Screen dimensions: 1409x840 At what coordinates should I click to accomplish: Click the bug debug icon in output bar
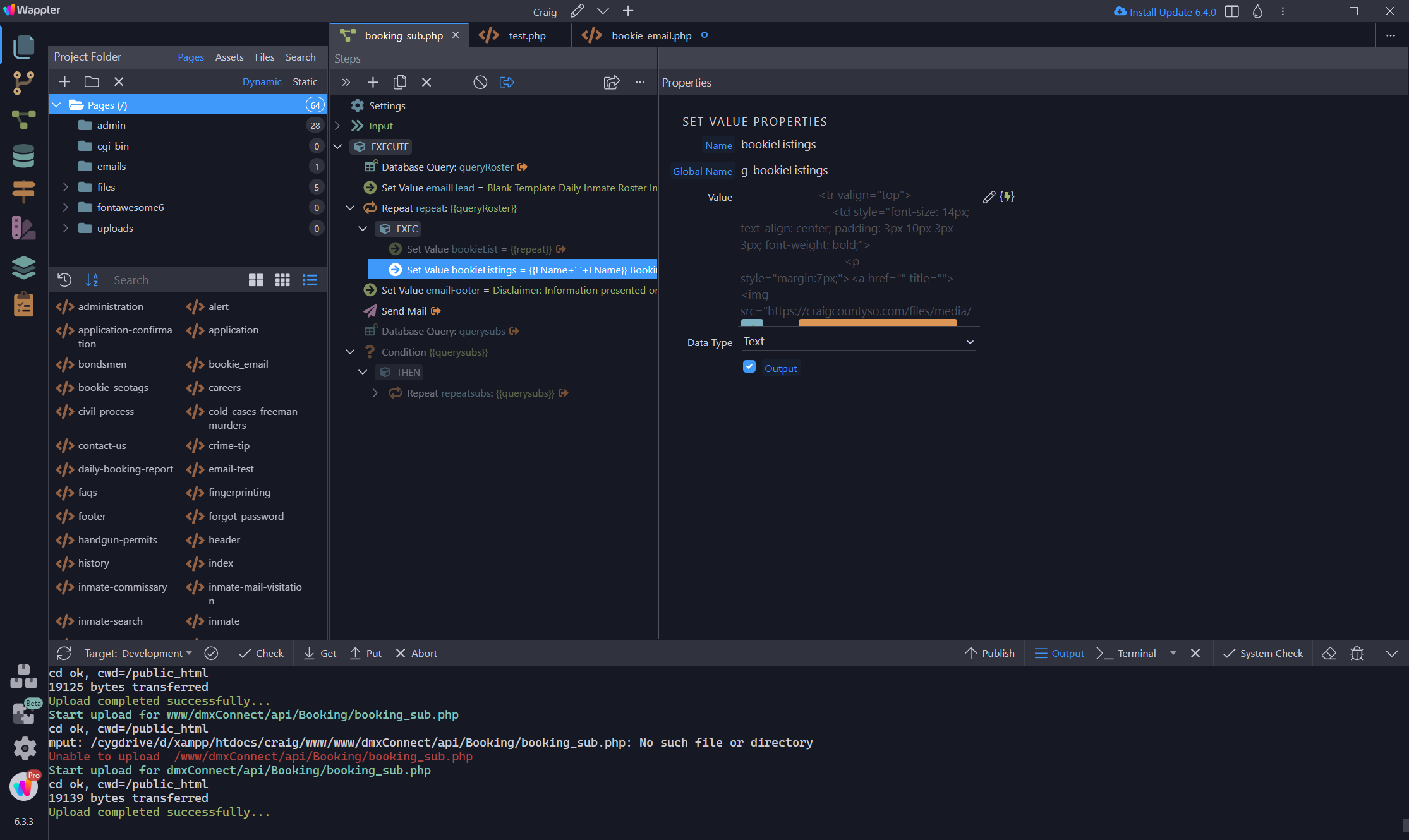point(1357,653)
